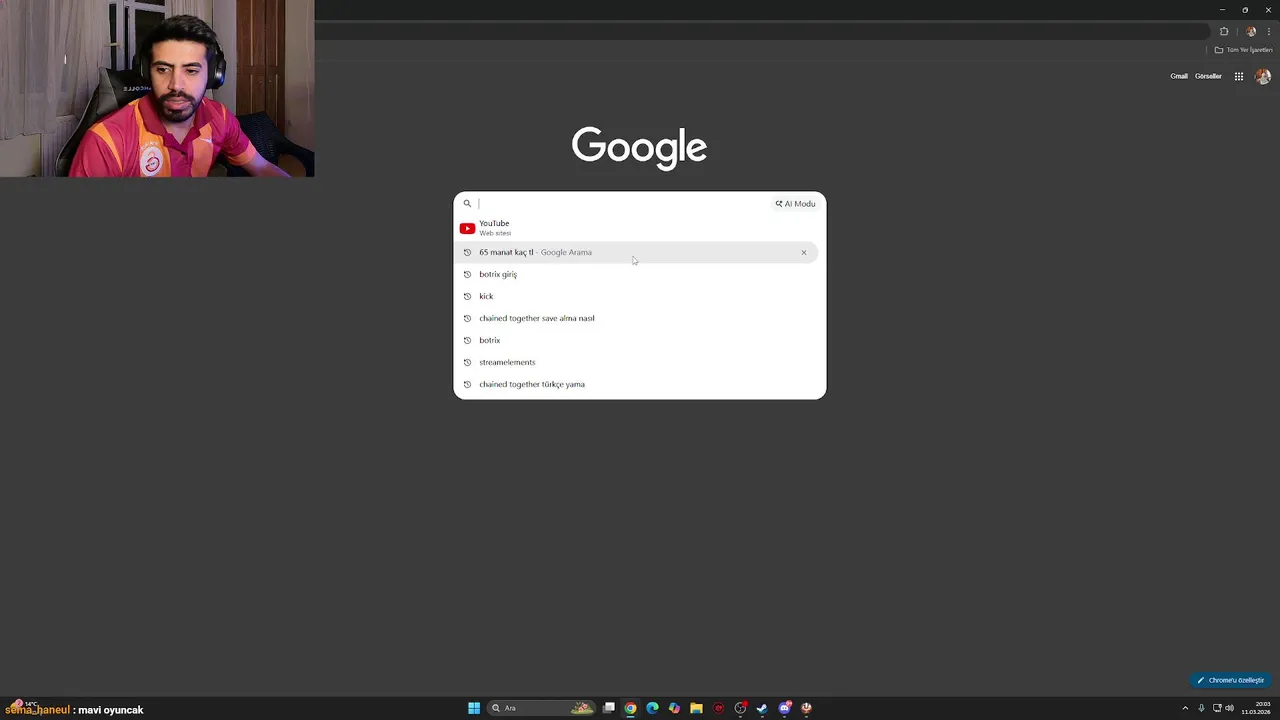The height and width of the screenshot is (720, 1280).
Task: Restore down the Chrome window
Action: tap(1245, 9)
